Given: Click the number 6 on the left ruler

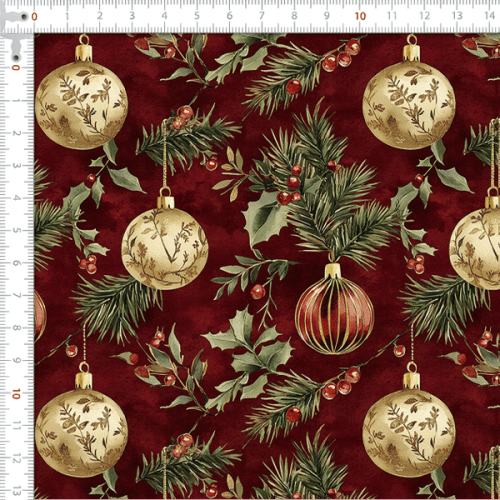Looking at the screenshot, I should (16, 263).
